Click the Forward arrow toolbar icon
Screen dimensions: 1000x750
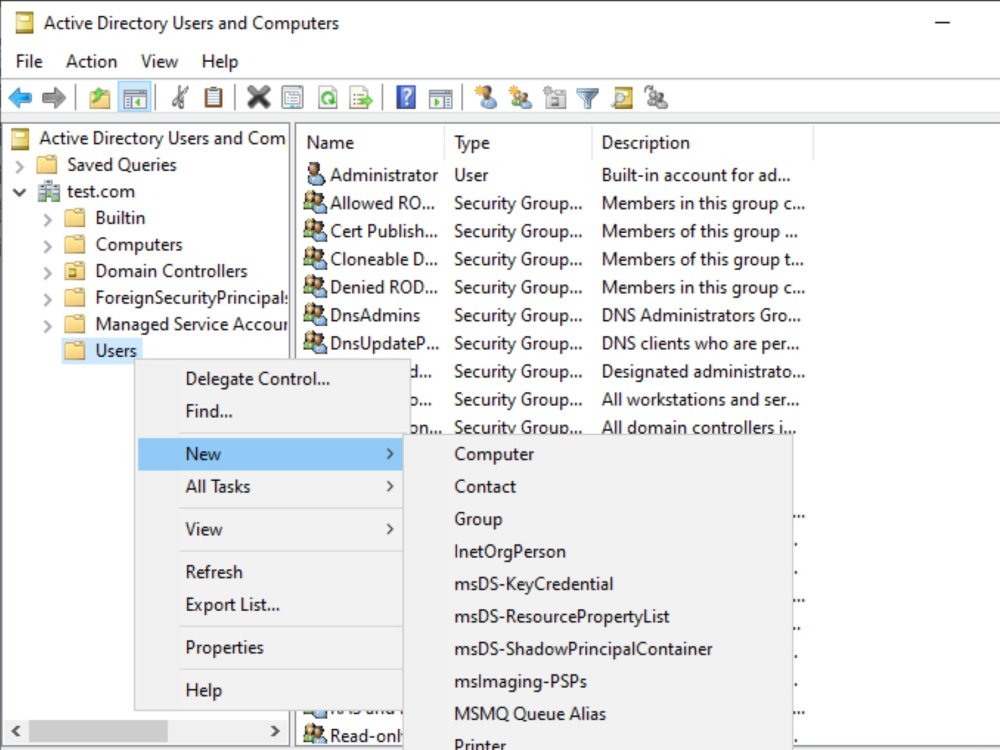[54, 98]
